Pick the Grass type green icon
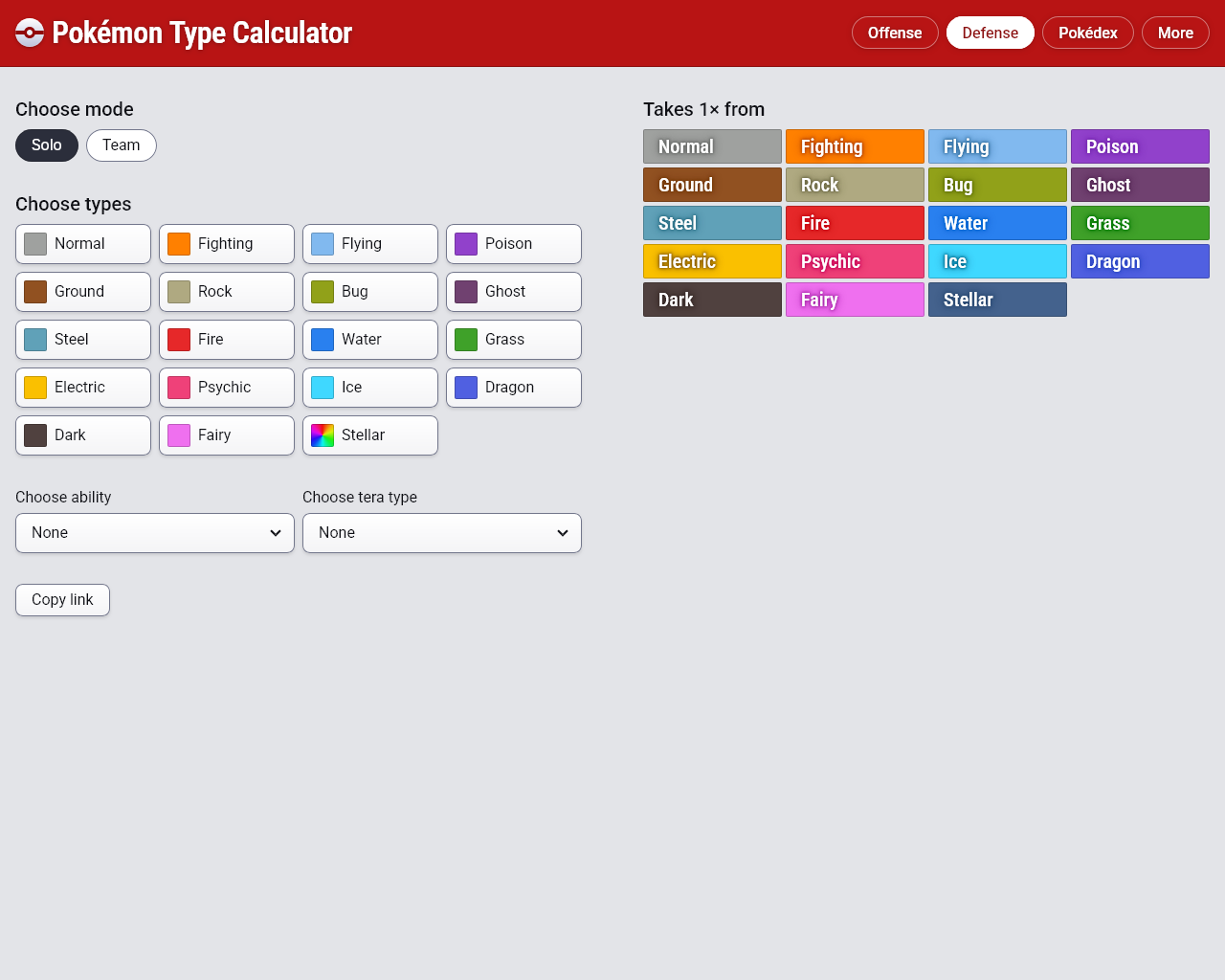1225x980 pixels. point(466,340)
